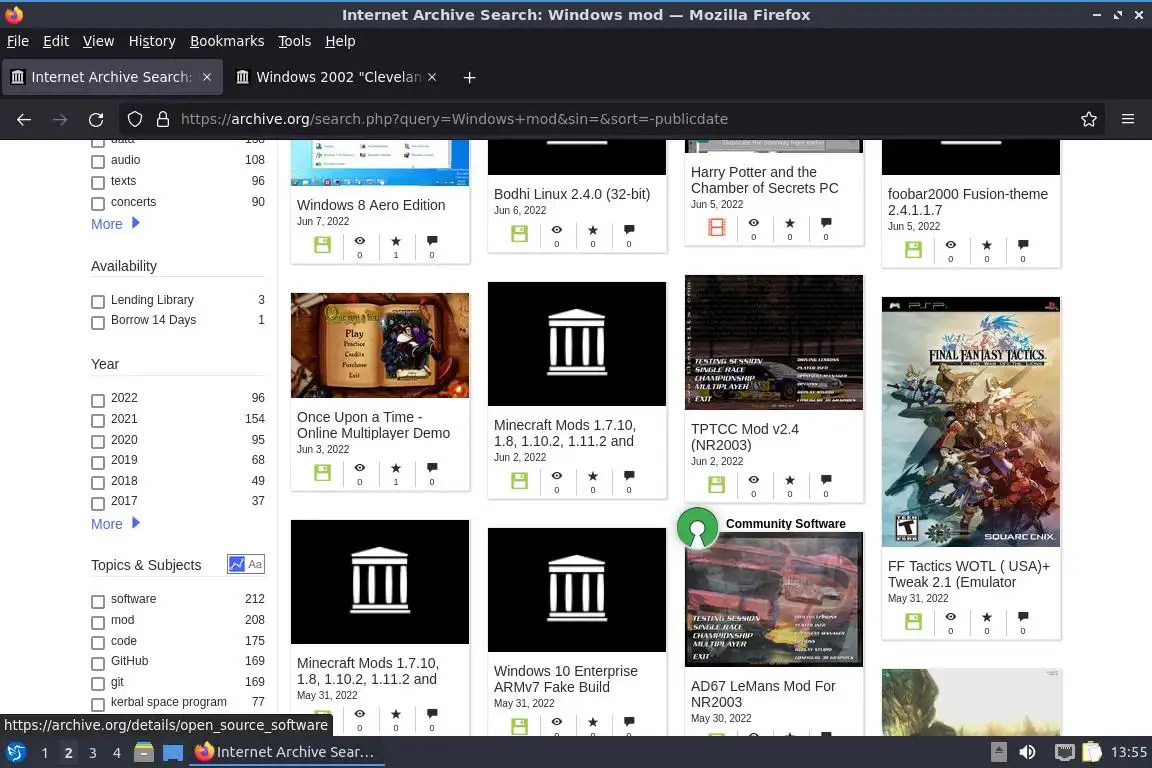Image resolution: width=1152 pixels, height=768 pixels.
Task: Check the GitHub topic filter
Action: point(98,664)
